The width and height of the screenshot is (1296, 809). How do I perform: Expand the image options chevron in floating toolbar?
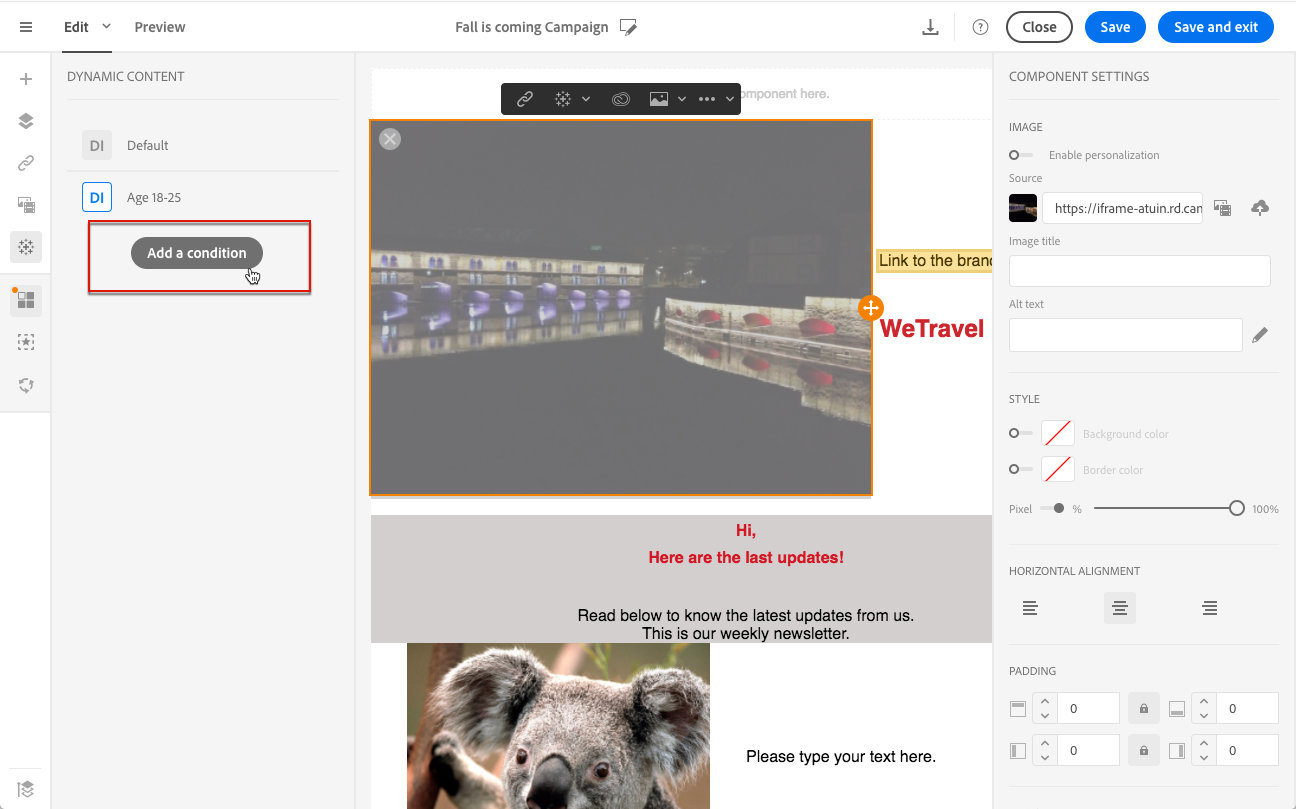682,99
